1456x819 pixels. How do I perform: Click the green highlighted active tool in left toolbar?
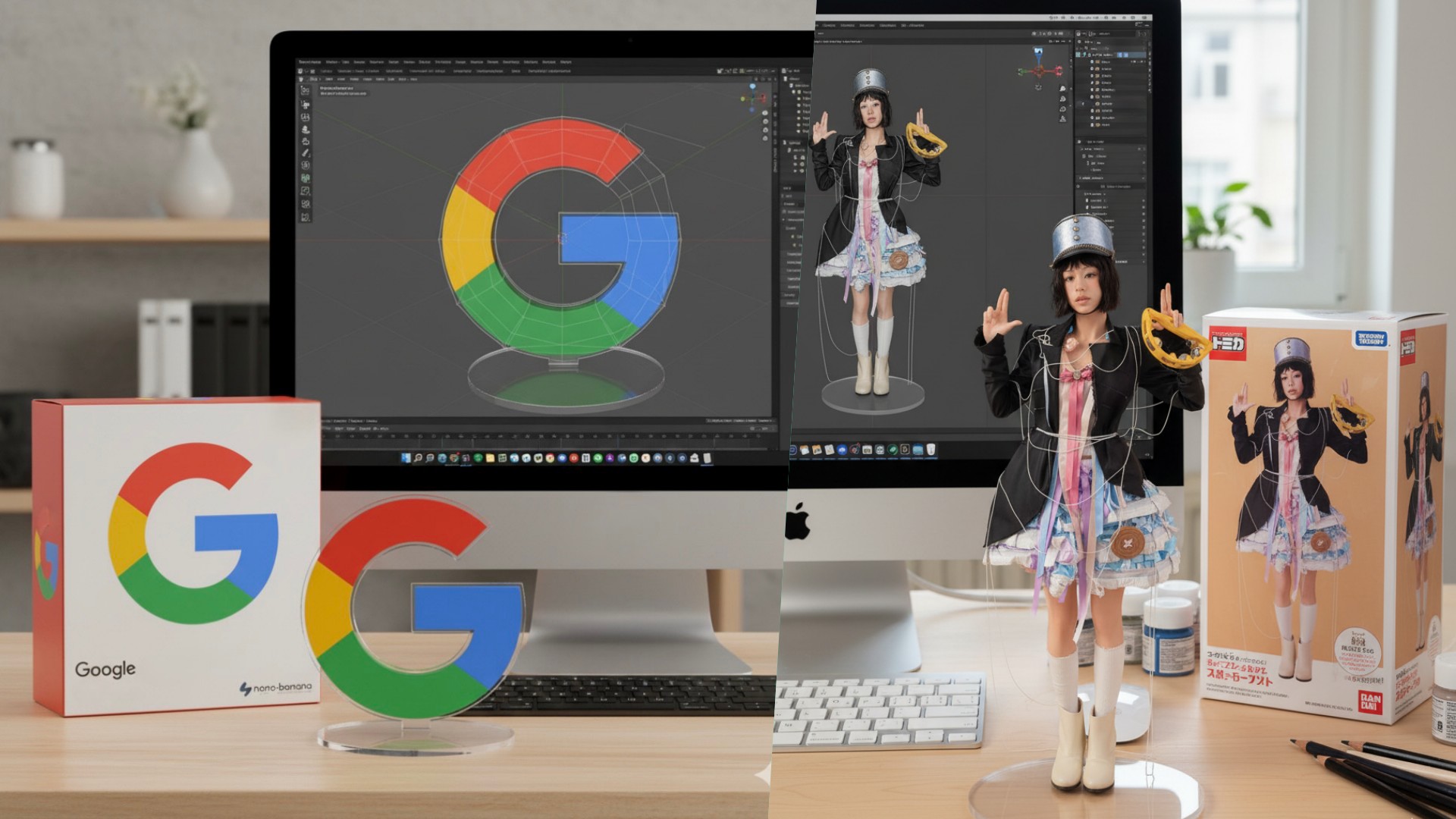(x=305, y=177)
